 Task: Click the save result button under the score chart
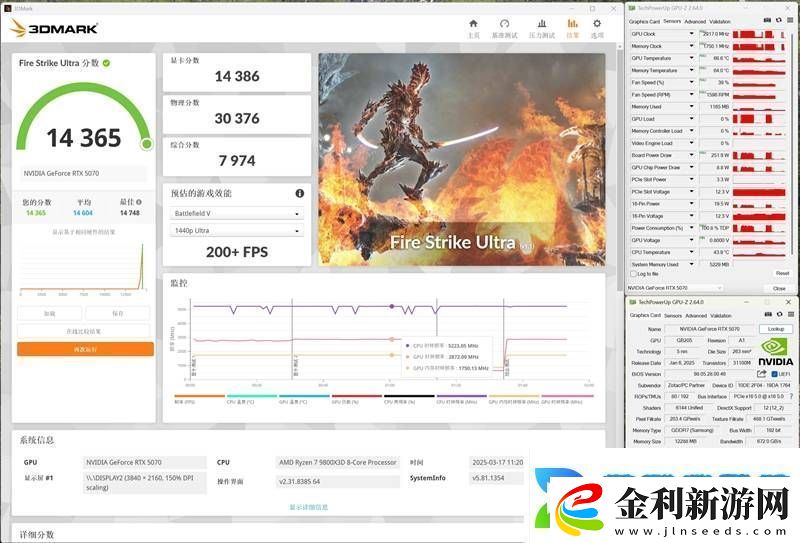pyautogui.click(x=118, y=313)
